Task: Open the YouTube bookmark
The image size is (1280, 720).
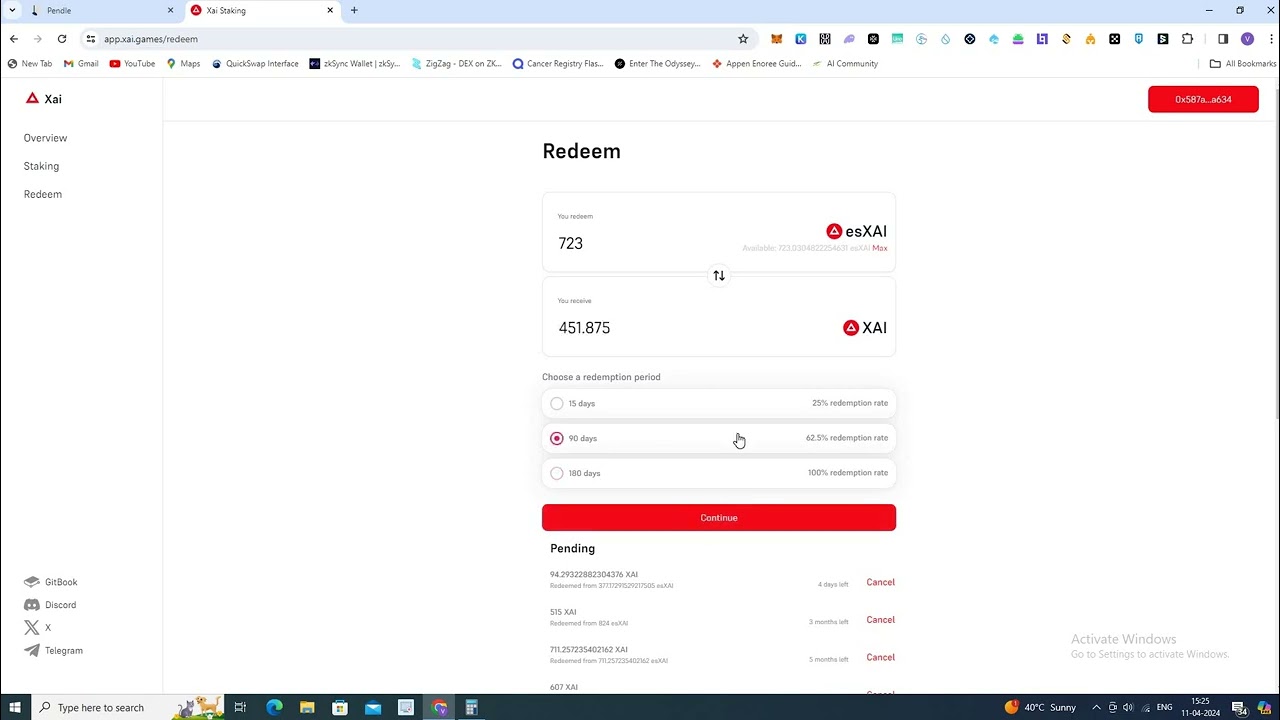Action: coord(132,64)
